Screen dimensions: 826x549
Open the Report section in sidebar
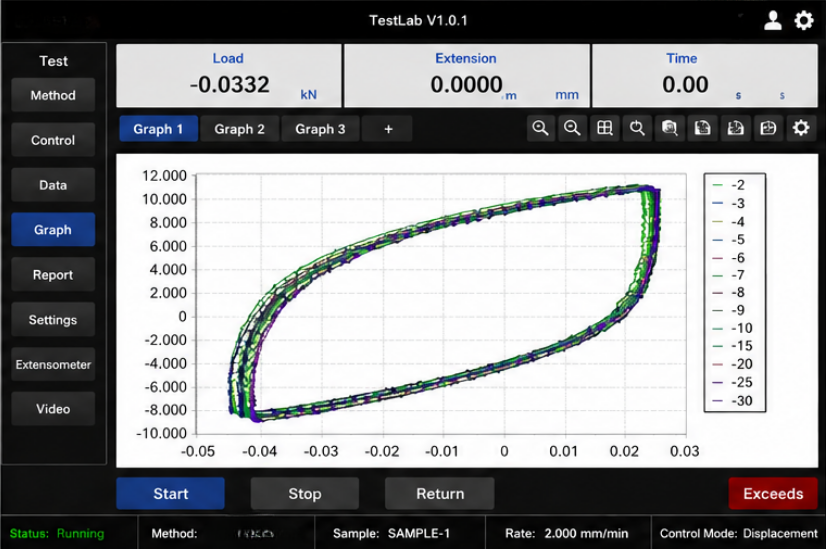click(x=53, y=275)
